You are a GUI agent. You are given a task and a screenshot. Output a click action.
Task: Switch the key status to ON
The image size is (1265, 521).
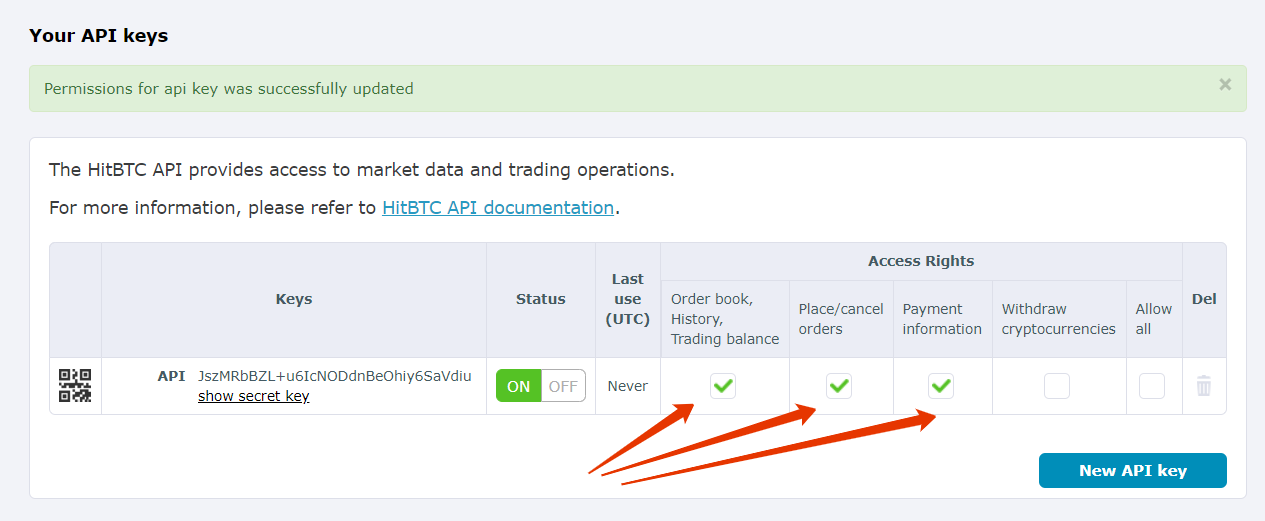coord(519,386)
